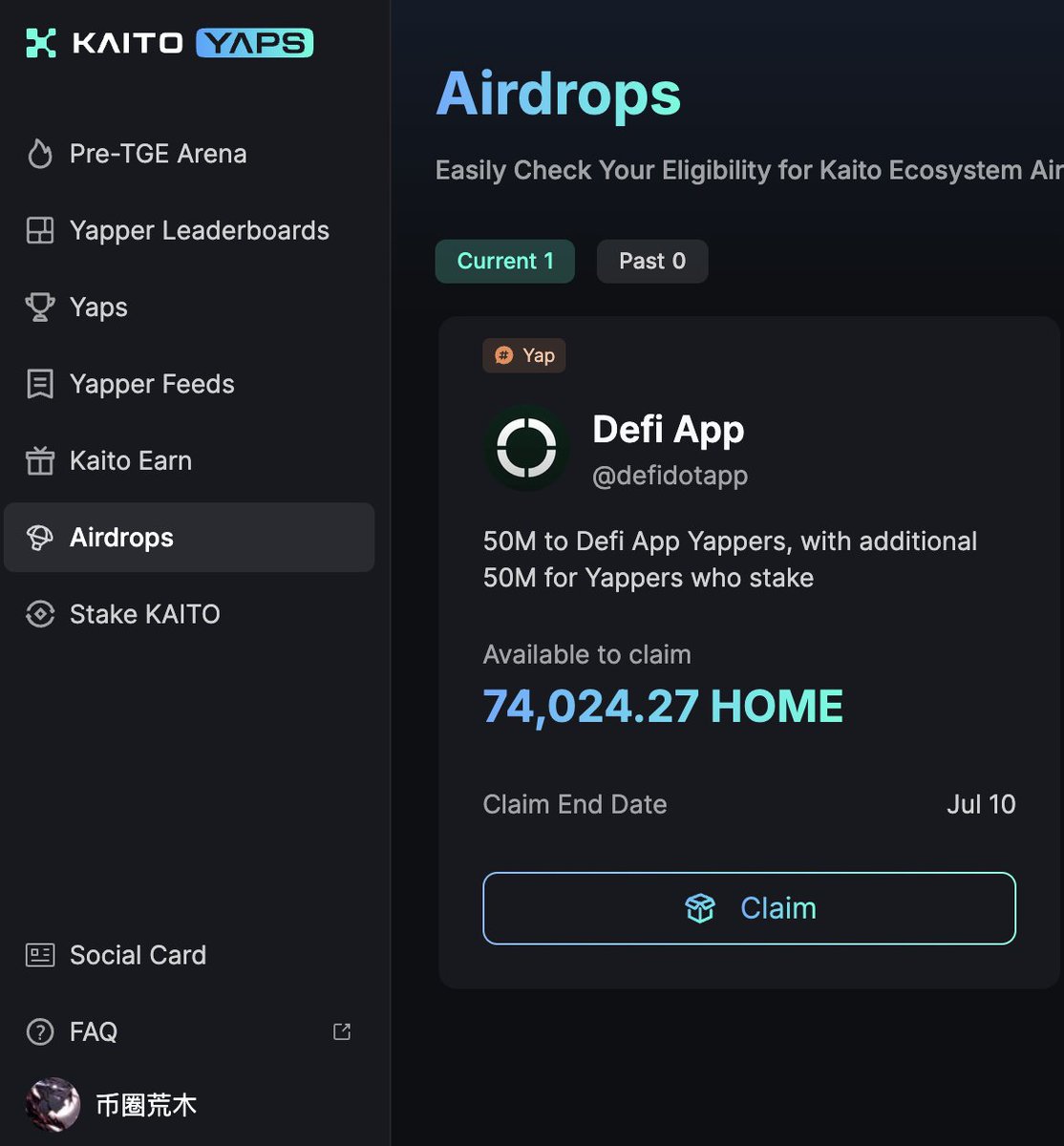Open Yapper Leaderboards page
Screen dimensions: 1064x1146
[189, 230]
